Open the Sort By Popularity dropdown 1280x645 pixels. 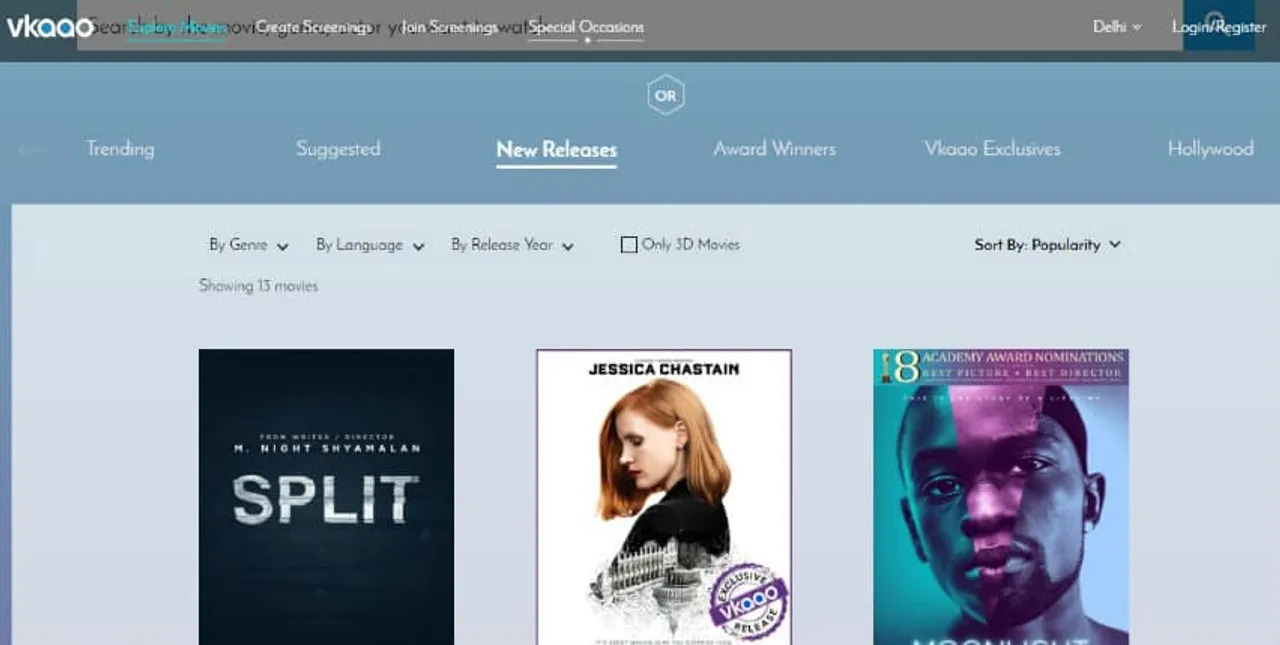click(x=1048, y=245)
